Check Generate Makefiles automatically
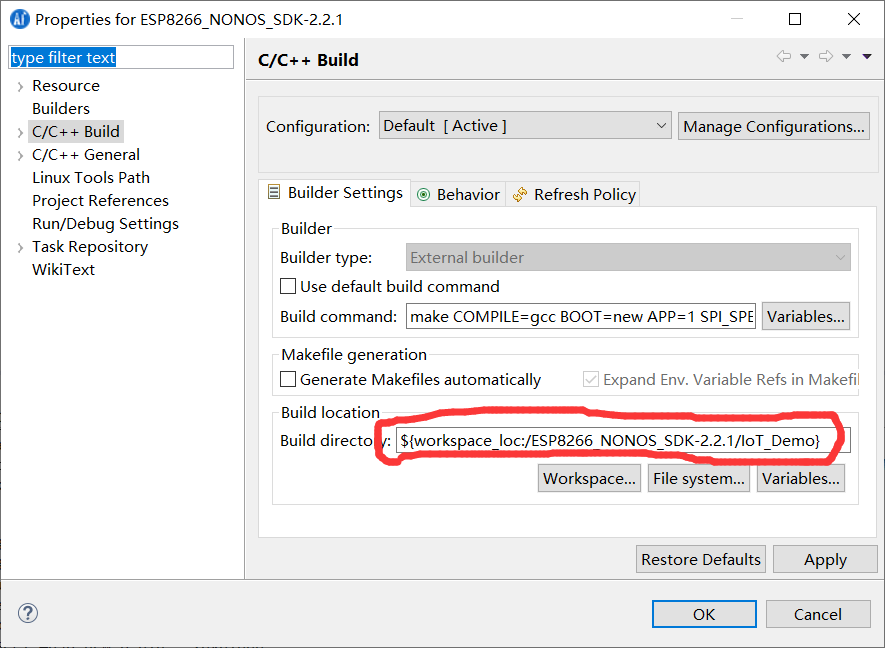Screen dimensions: 885x648 (288, 379)
